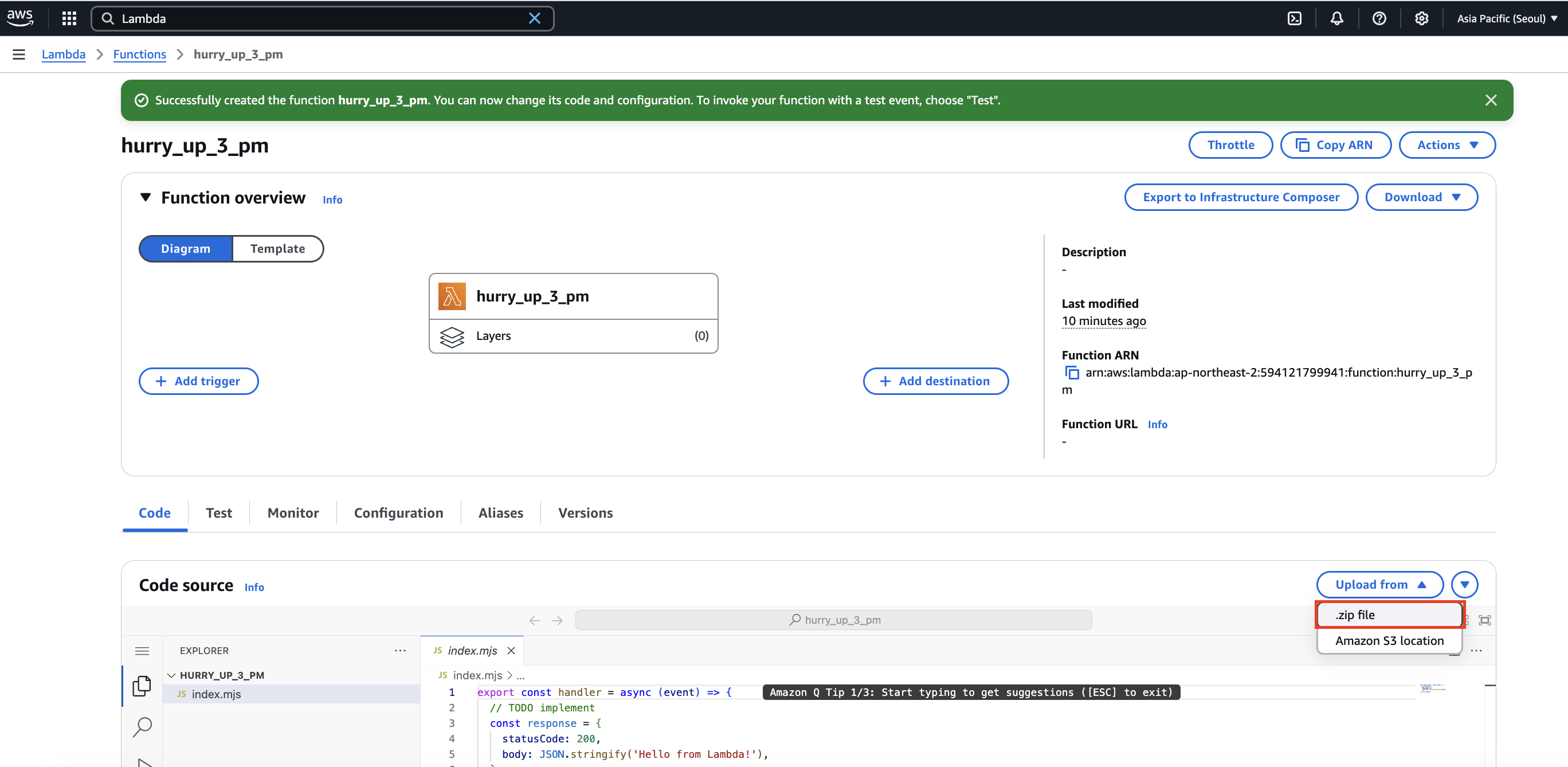Open the notifications bell icon
Viewport: 1568px width, 767px height.
[1336, 18]
